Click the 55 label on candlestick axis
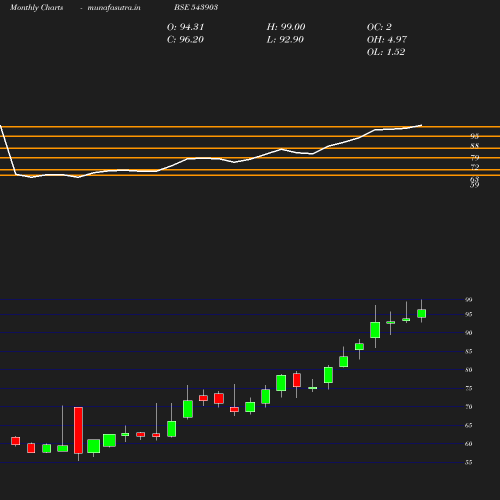Image resolution: width=500 pixels, height=500 pixels. (469, 462)
